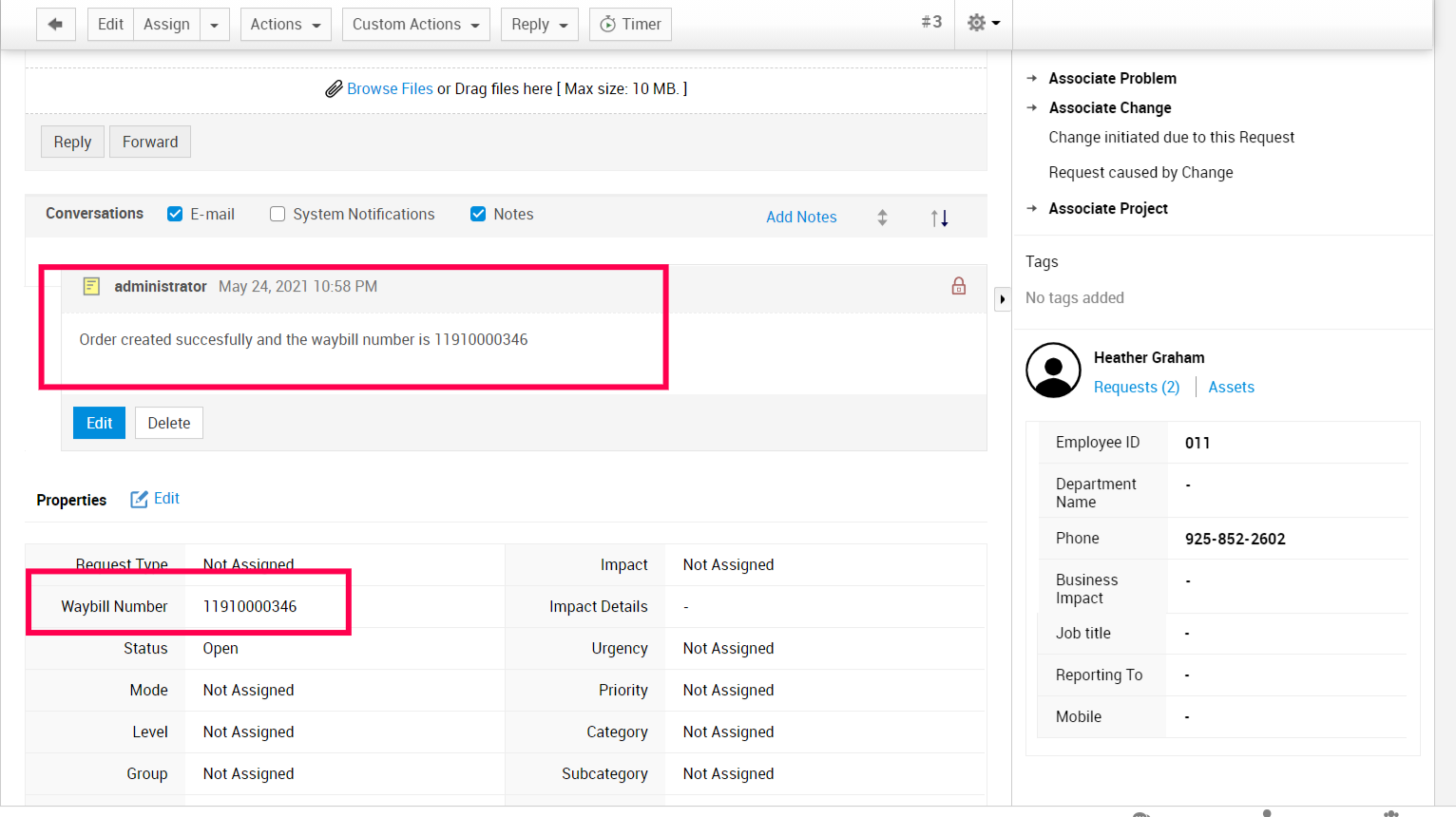Image resolution: width=1456 pixels, height=817 pixels.
Task: Click the lock icon on the note
Action: click(958, 286)
